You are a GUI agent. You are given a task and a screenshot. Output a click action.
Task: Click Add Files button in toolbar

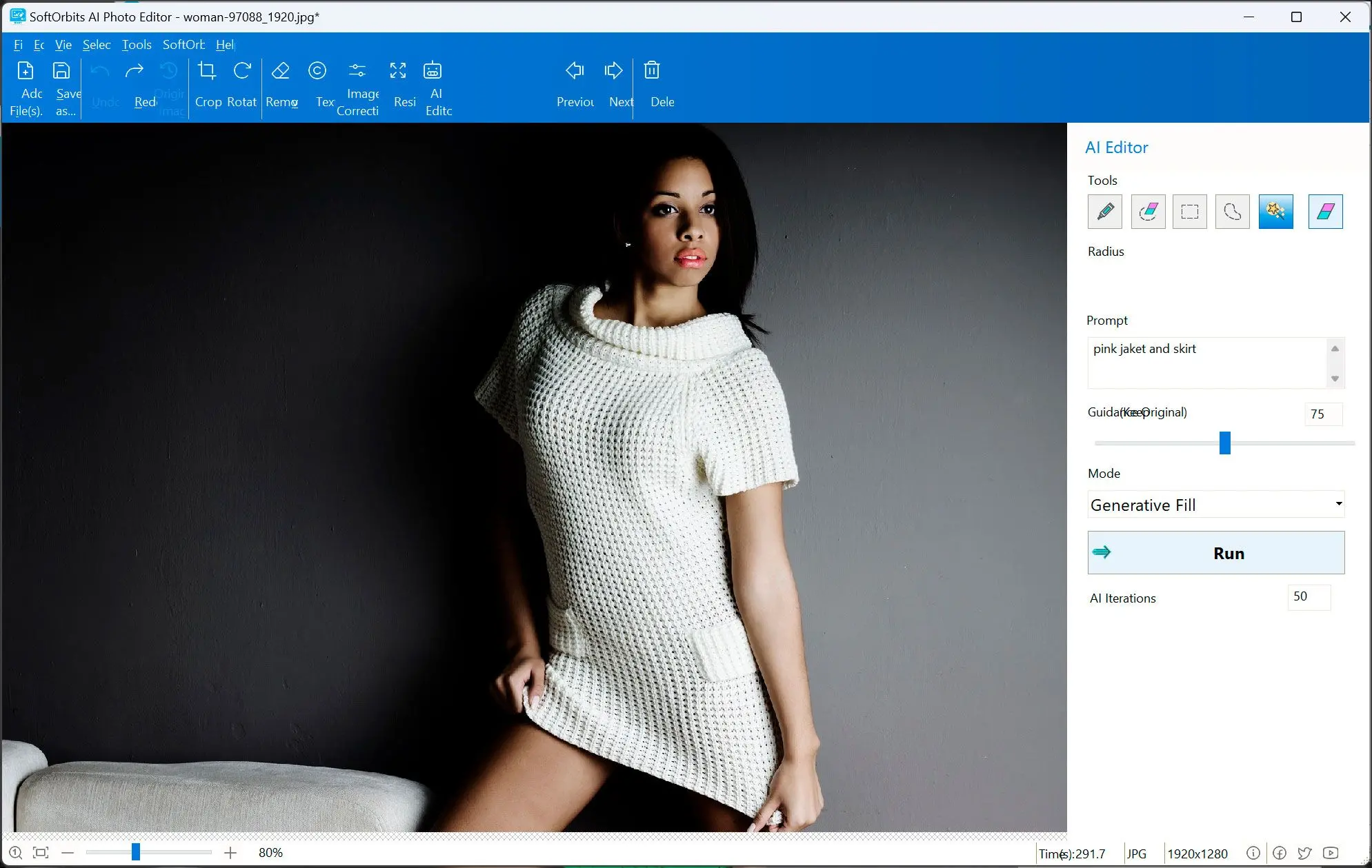point(25,88)
